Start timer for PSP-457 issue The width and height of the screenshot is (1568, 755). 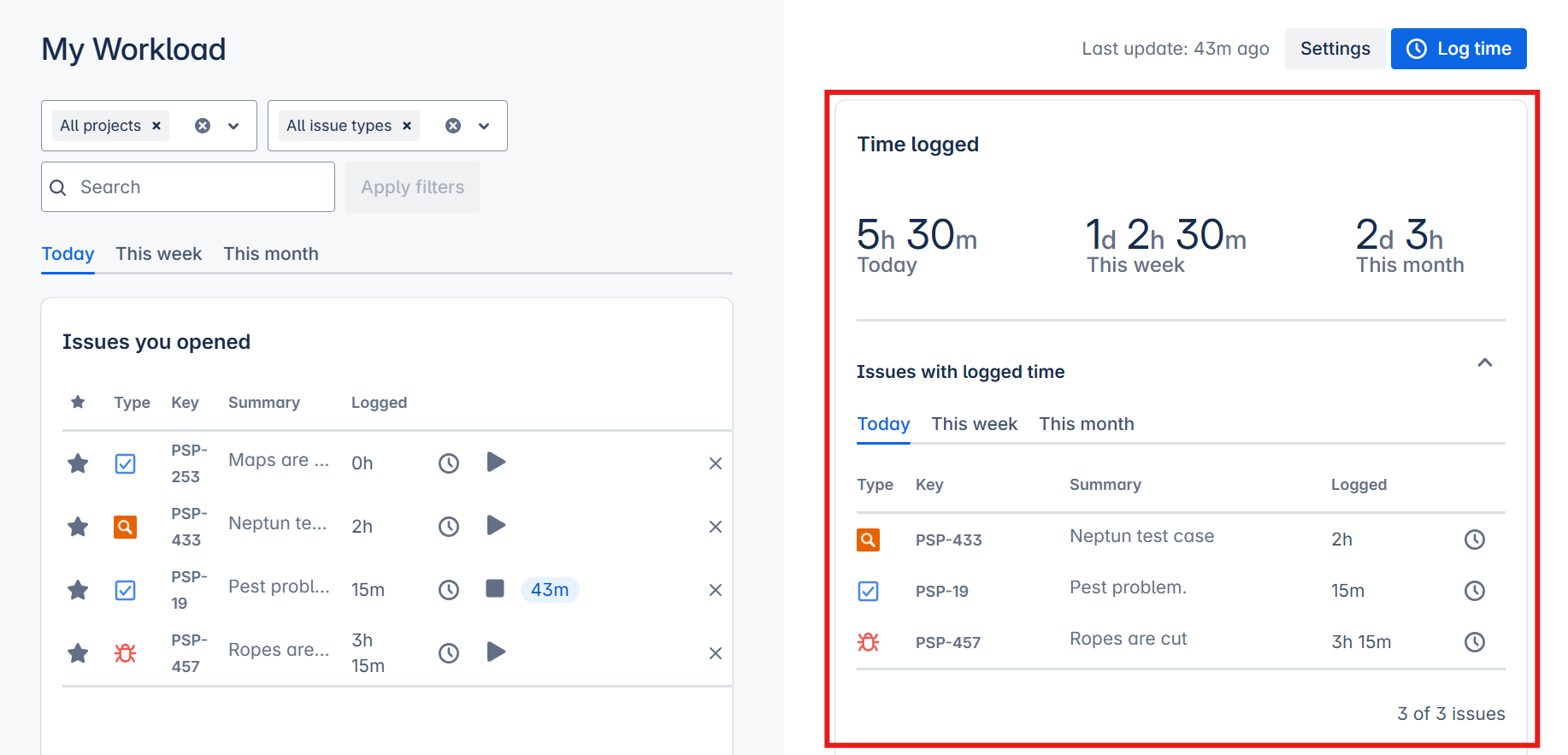(496, 652)
